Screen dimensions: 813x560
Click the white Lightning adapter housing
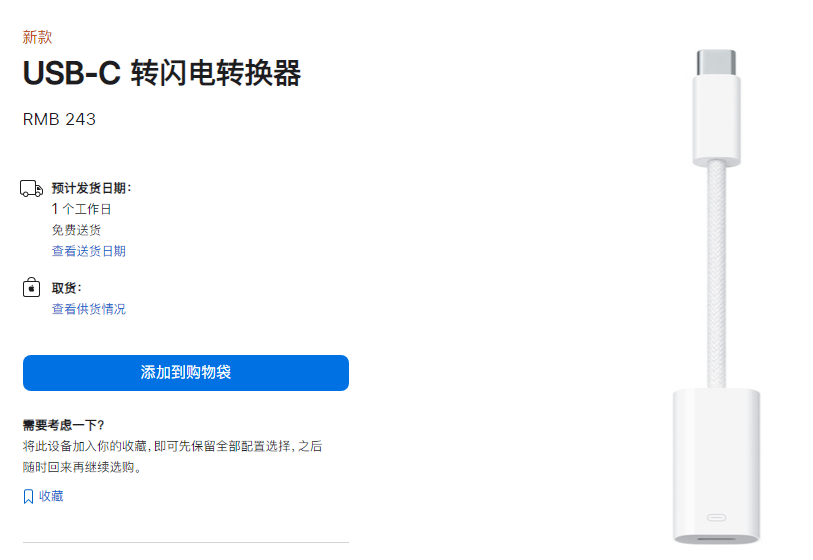pyautogui.click(x=716, y=460)
